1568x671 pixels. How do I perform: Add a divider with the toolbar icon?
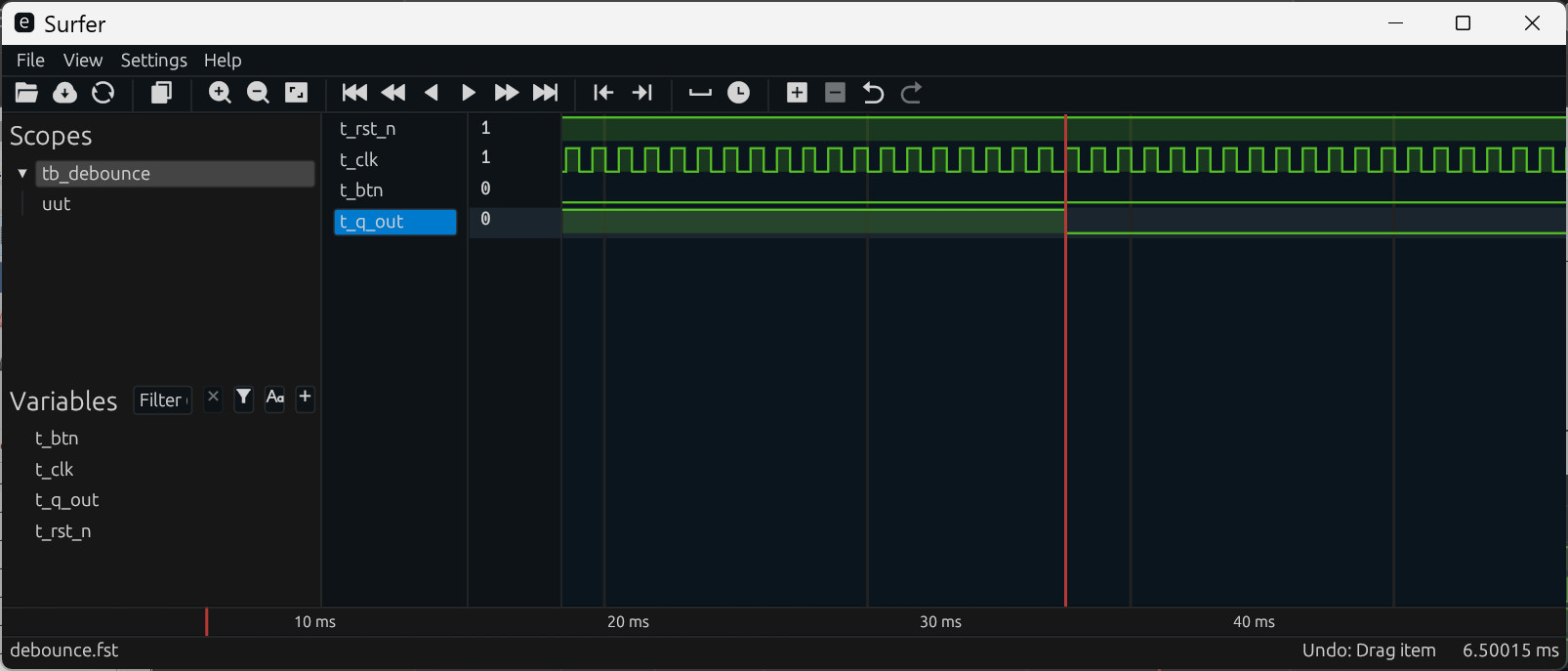[x=700, y=93]
